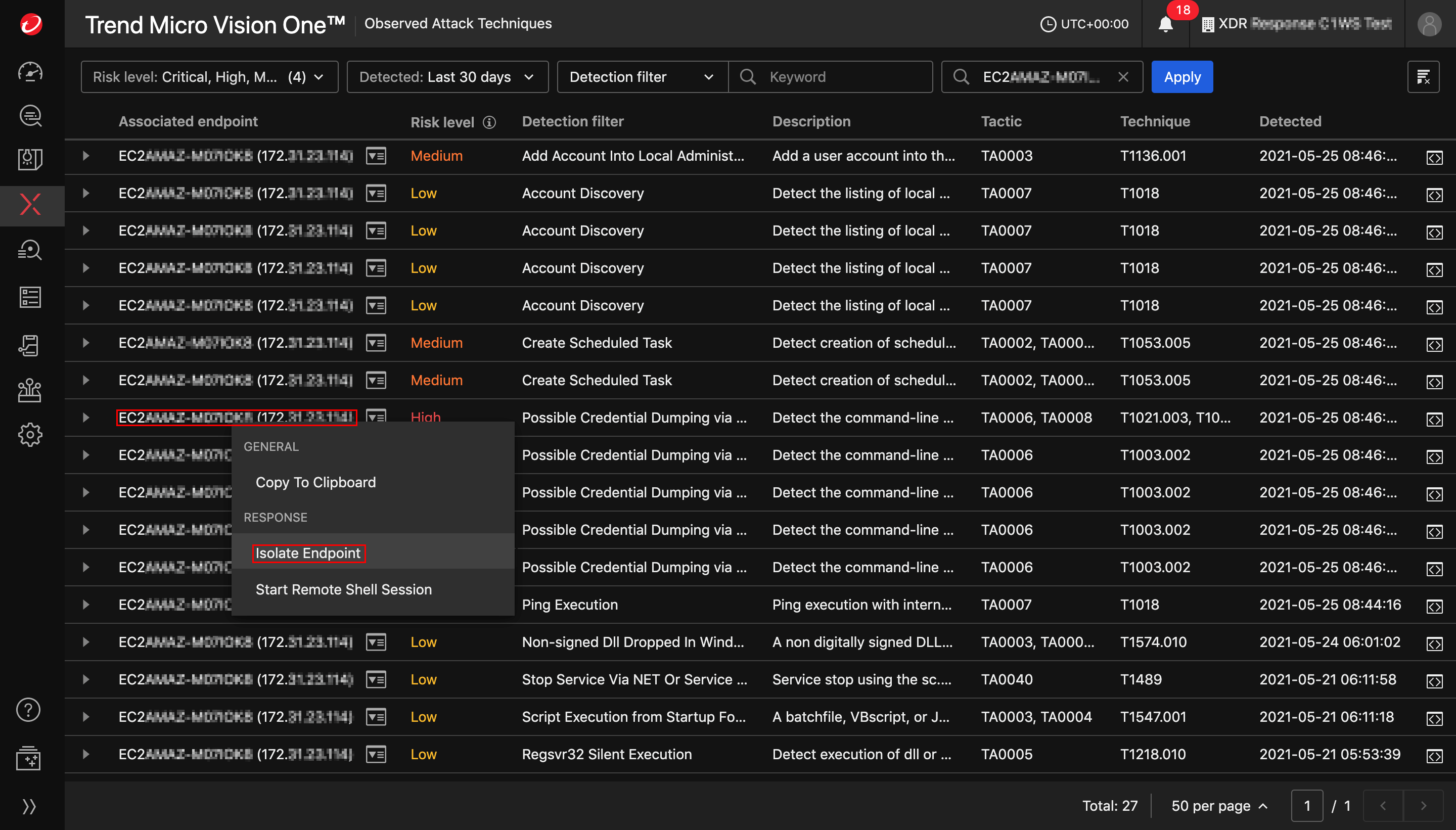The image size is (1456, 830).
Task: Open the settings gear in the sidebar
Action: [x=30, y=435]
